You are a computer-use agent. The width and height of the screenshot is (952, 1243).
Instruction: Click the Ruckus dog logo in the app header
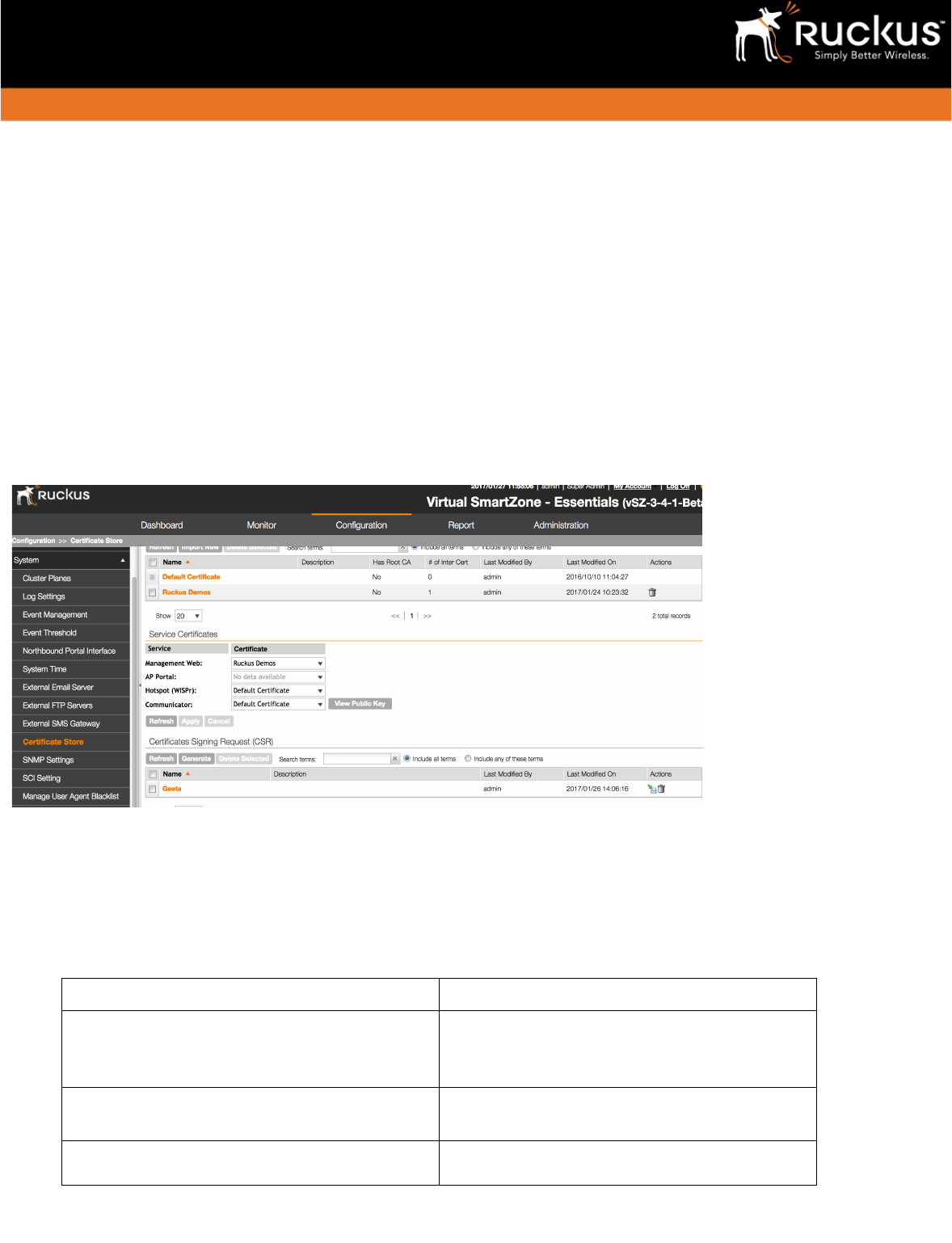click(27, 495)
